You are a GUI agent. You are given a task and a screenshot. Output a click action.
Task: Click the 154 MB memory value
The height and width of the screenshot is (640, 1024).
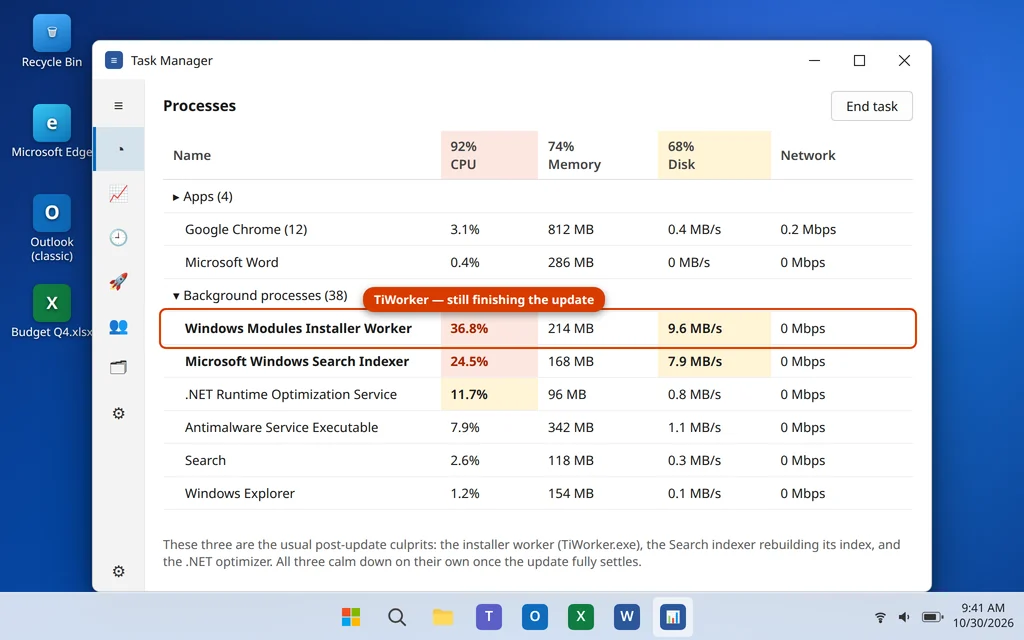[571, 494]
